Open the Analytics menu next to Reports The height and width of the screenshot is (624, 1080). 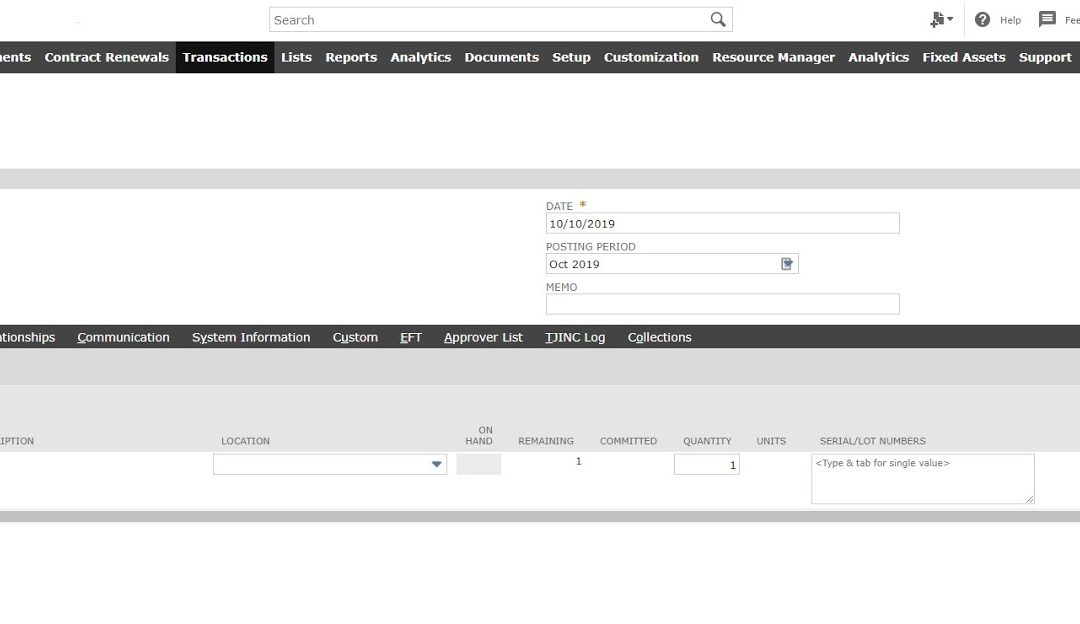coord(421,57)
